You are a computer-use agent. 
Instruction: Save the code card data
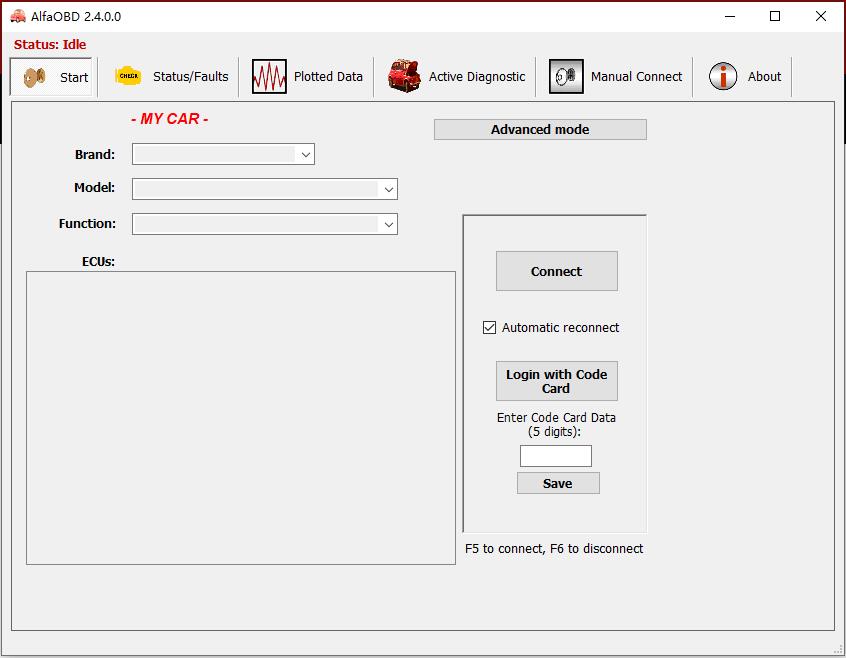[x=558, y=483]
